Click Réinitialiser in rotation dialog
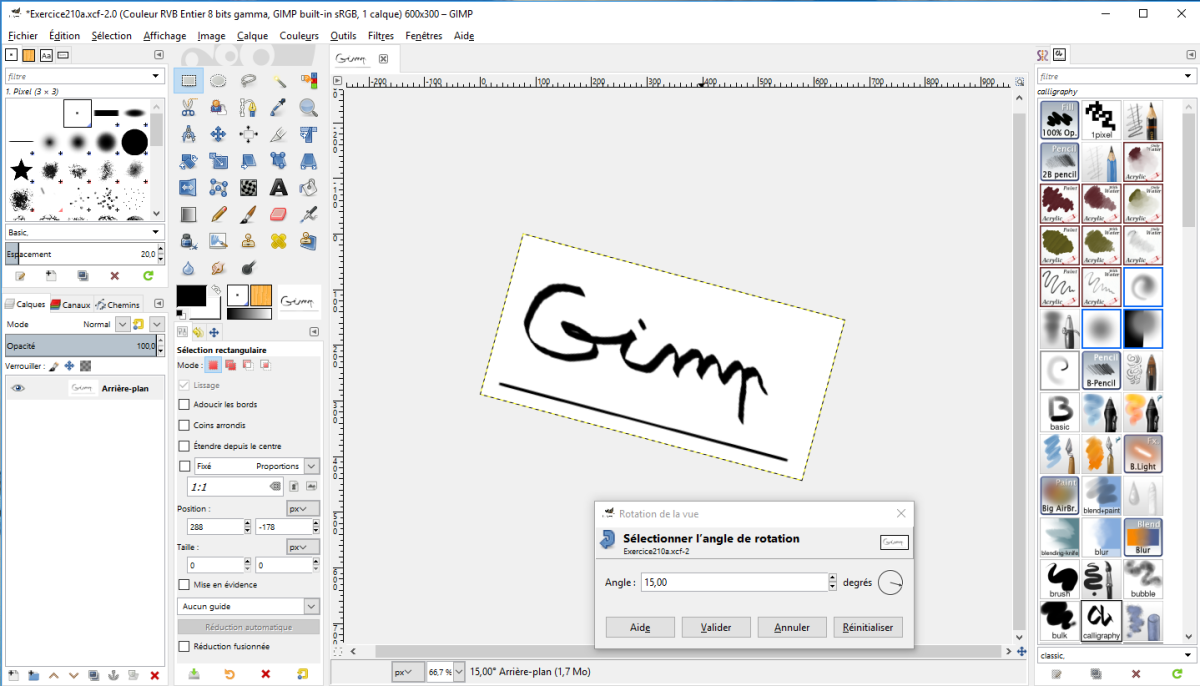The height and width of the screenshot is (686, 1200). tap(869, 627)
